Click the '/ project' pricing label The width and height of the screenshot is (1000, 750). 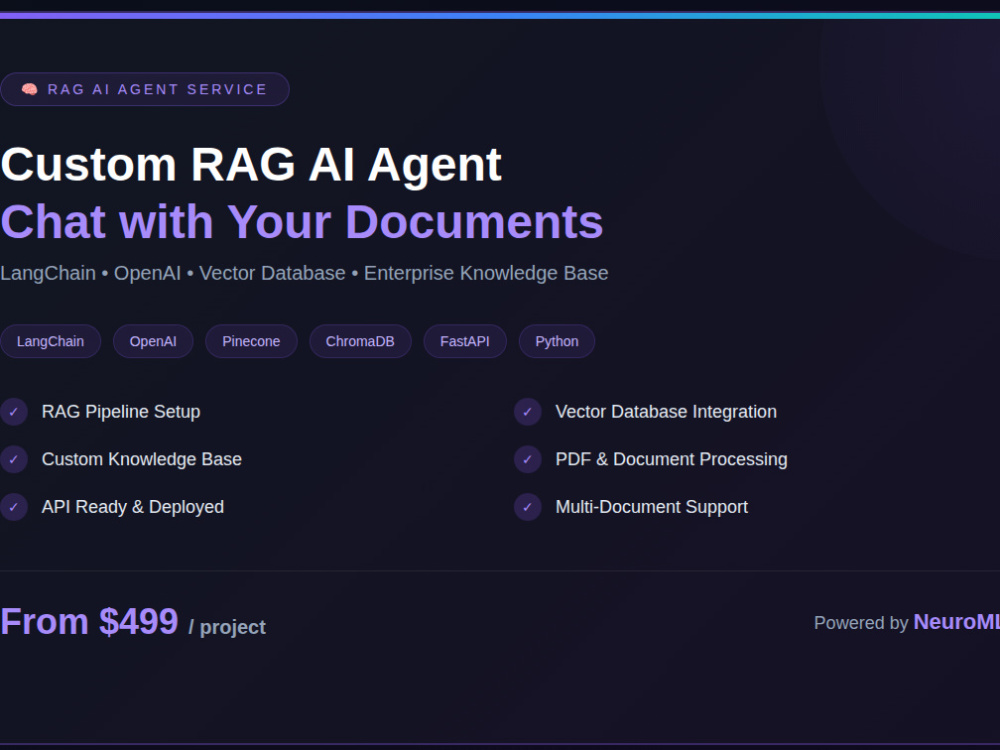[227, 627]
